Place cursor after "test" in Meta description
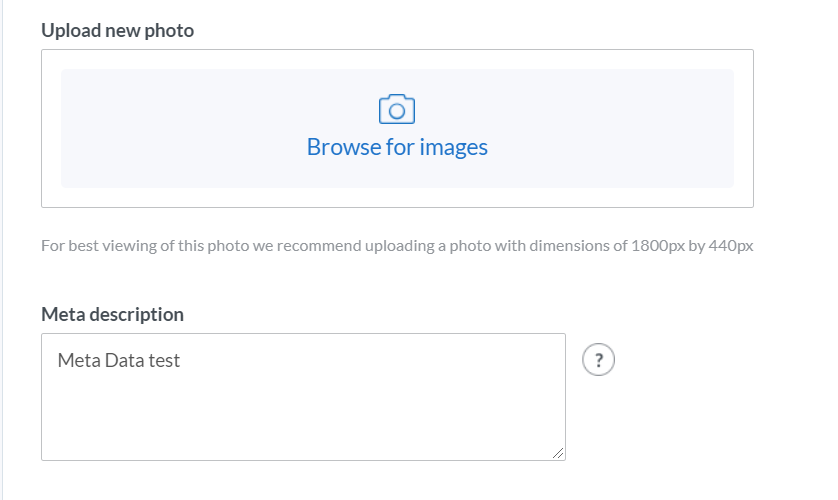This screenshot has width=838, height=500. 181,361
